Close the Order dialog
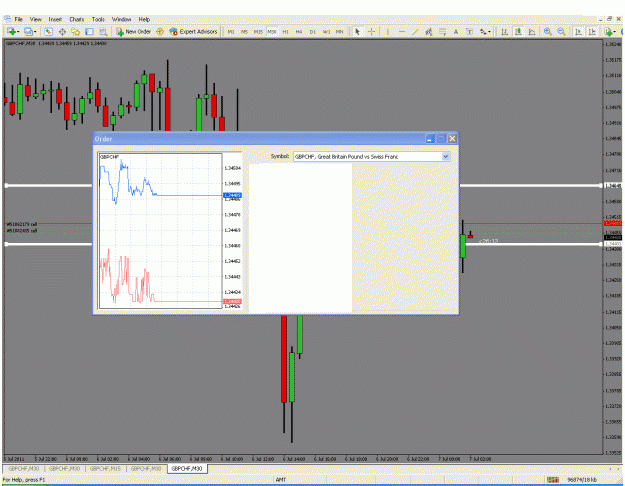The height and width of the screenshot is (486, 625). [x=452, y=138]
